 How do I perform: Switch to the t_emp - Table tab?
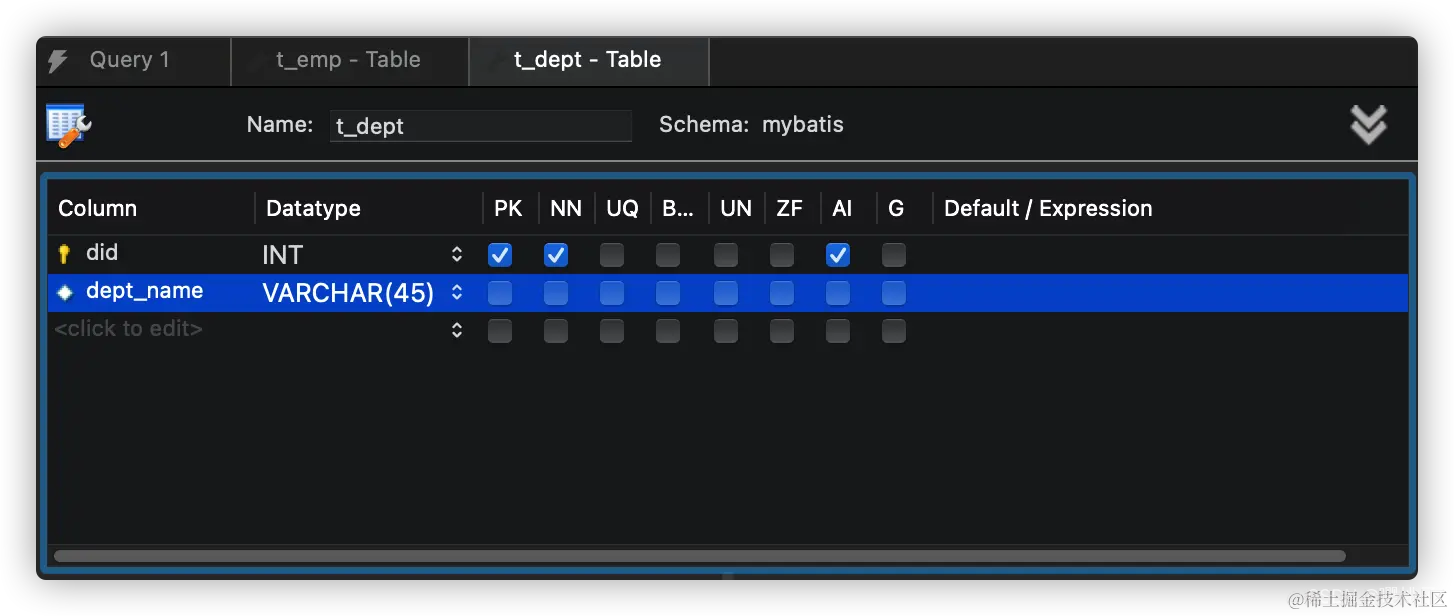[348, 60]
